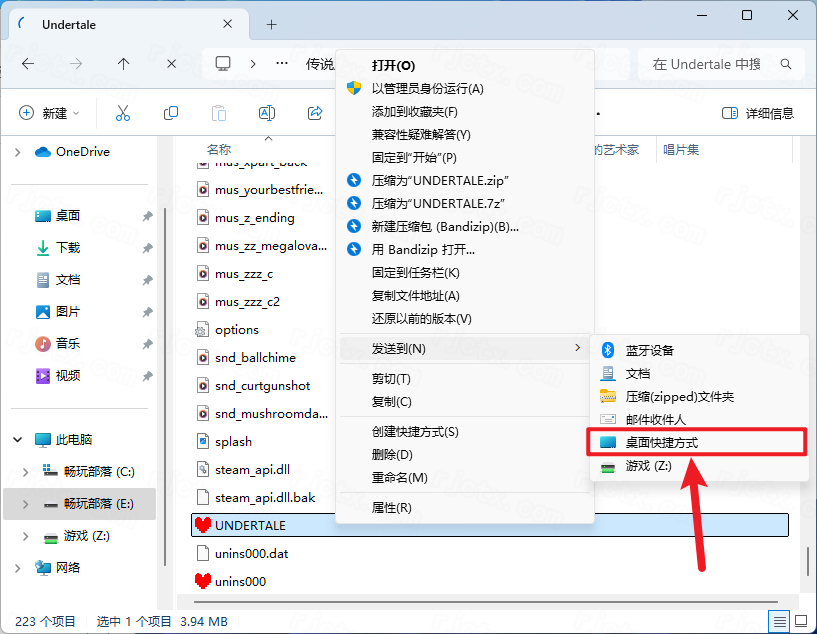Select 以管理员身份运行(A)
This screenshot has height=634, width=817.
tap(465, 89)
